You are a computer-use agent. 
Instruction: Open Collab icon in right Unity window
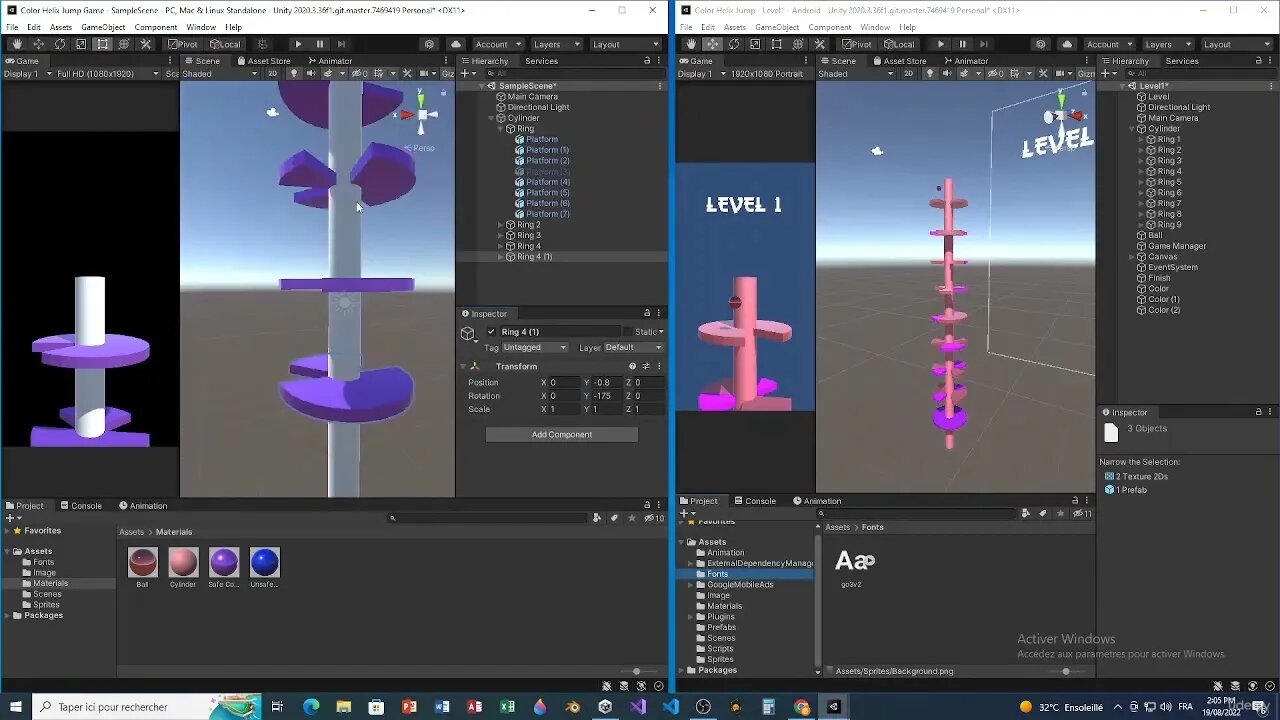point(1041,44)
